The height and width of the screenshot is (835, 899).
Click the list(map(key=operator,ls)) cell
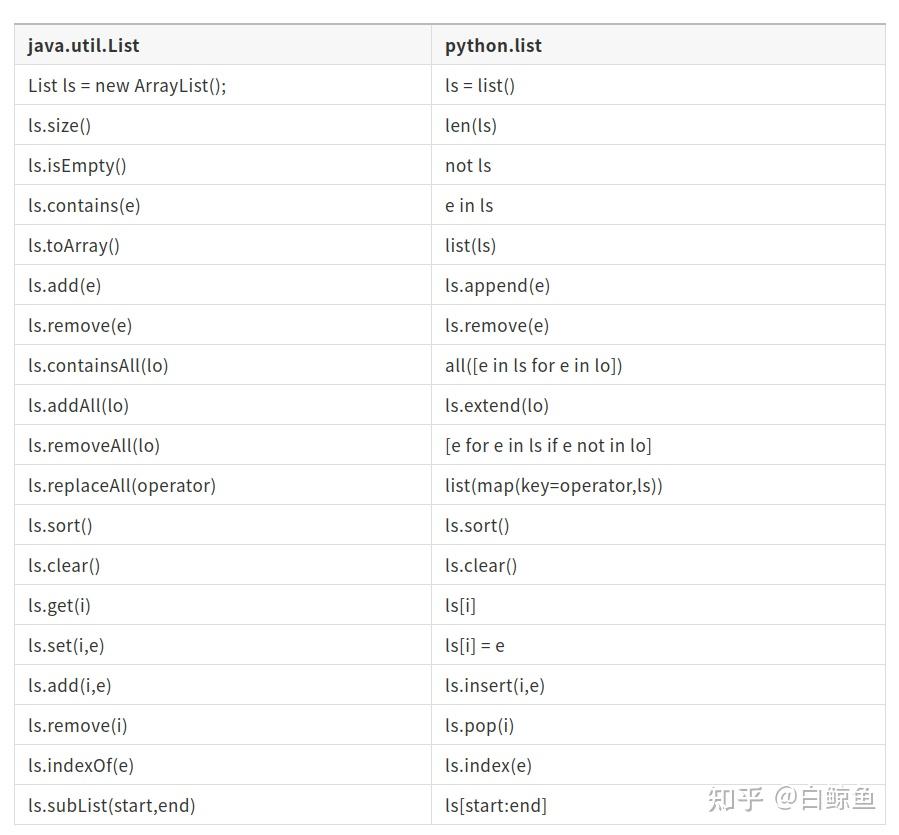tap(554, 485)
